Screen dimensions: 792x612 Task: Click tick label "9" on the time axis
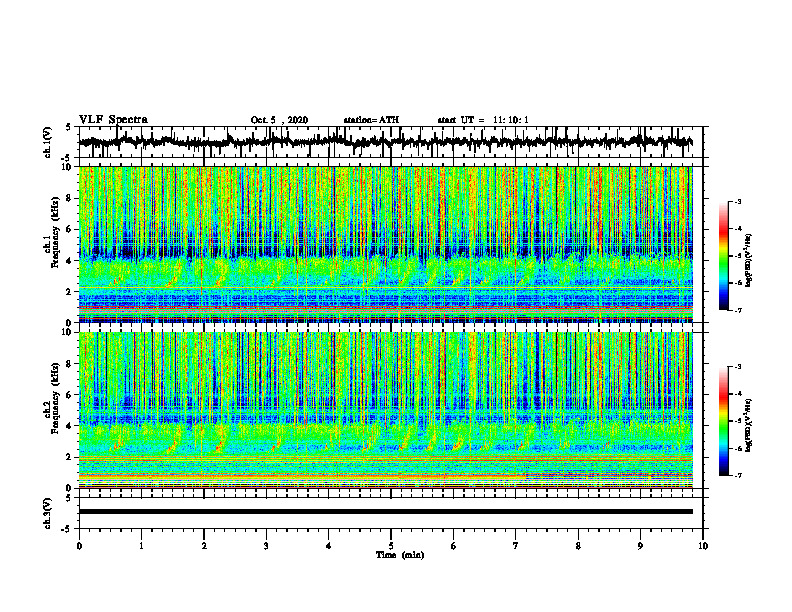(640, 546)
